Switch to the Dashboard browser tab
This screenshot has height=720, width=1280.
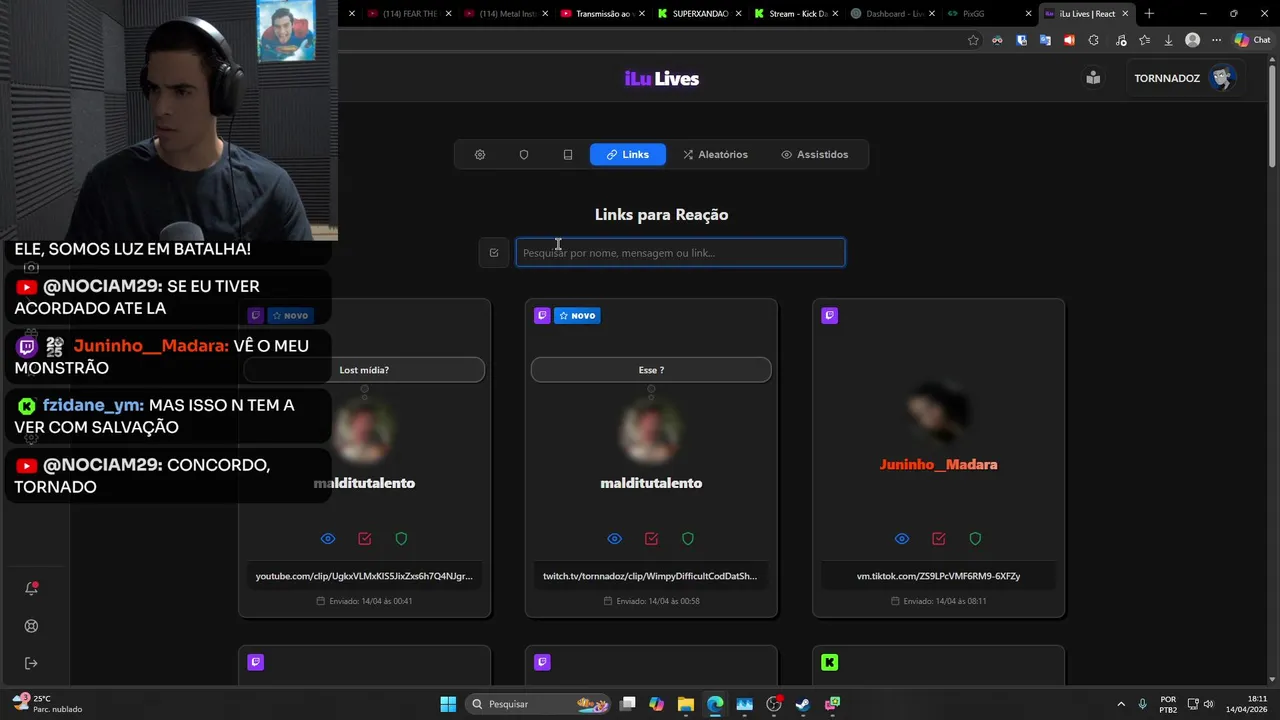[x=892, y=14]
